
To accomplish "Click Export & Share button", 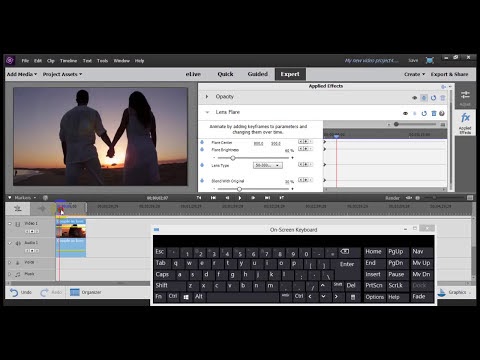I will tap(449, 74).
